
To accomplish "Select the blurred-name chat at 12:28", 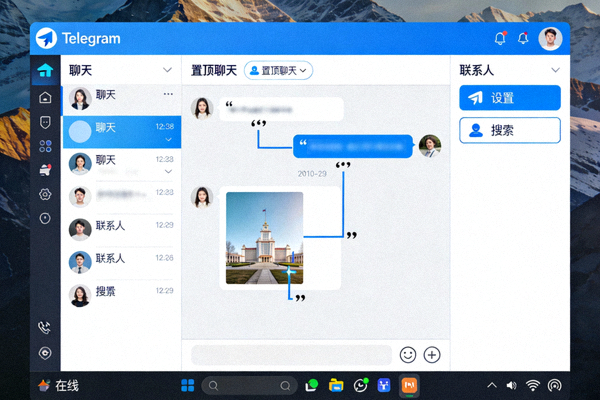I will 122,197.
